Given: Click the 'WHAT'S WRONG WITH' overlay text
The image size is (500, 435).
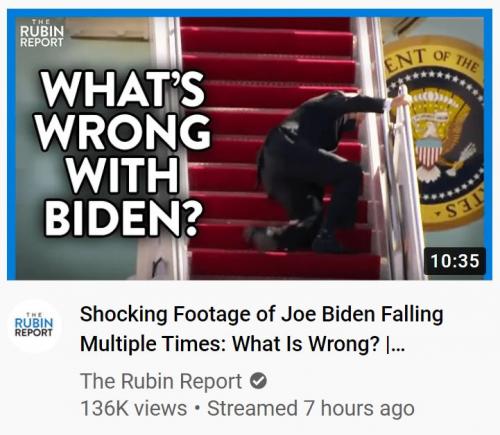Looking at the screenshot, I should (123, 132).
